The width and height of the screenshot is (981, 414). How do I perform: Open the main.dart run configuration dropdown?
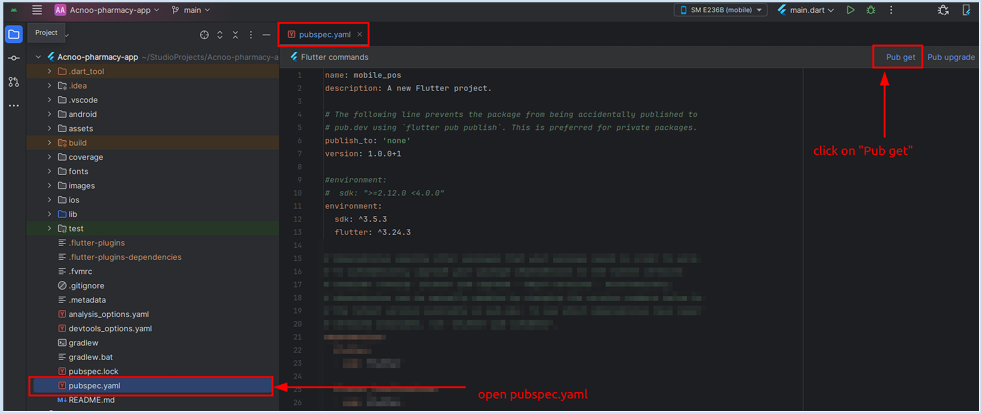[811, 10]
